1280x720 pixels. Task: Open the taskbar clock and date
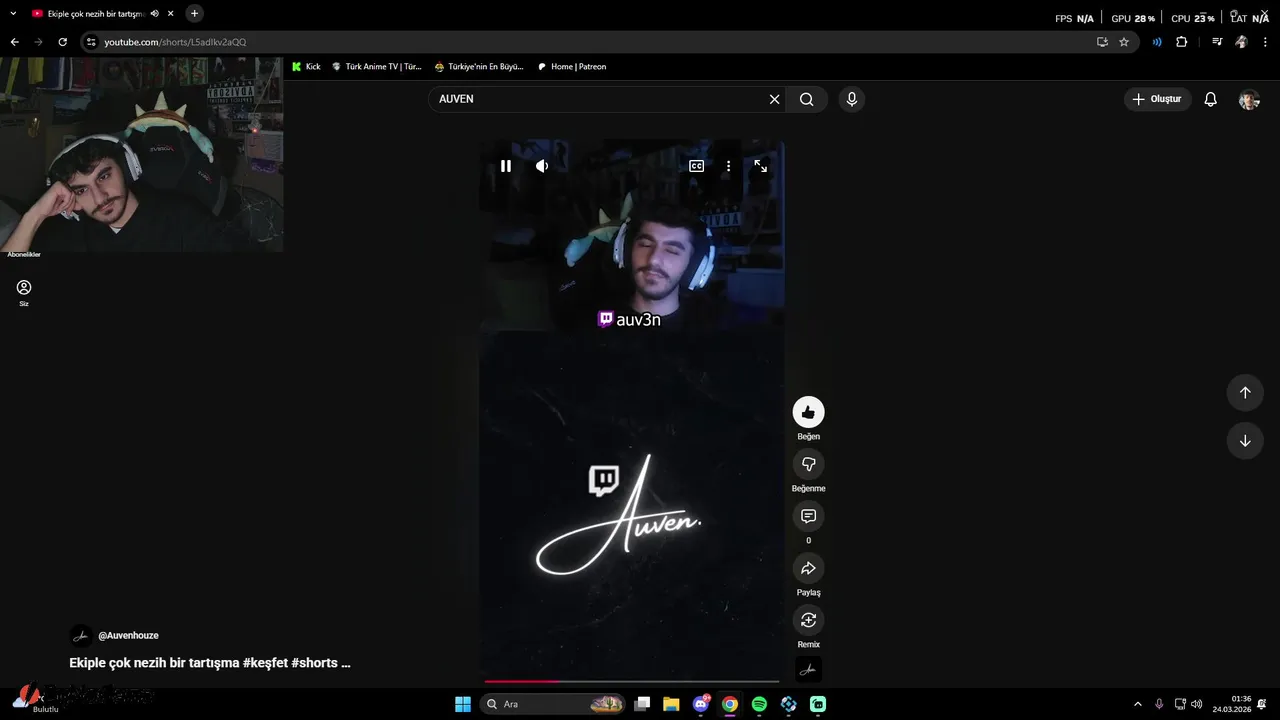(x=1232, y=704)
